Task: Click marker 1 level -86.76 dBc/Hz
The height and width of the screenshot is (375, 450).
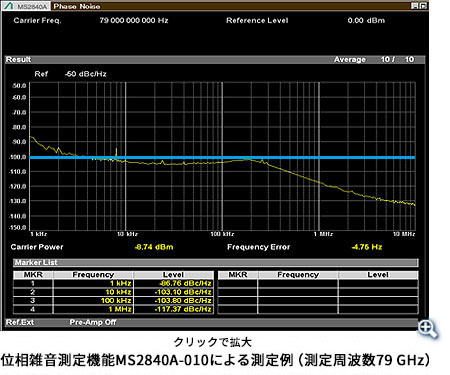Action: (x=173, y=283)
